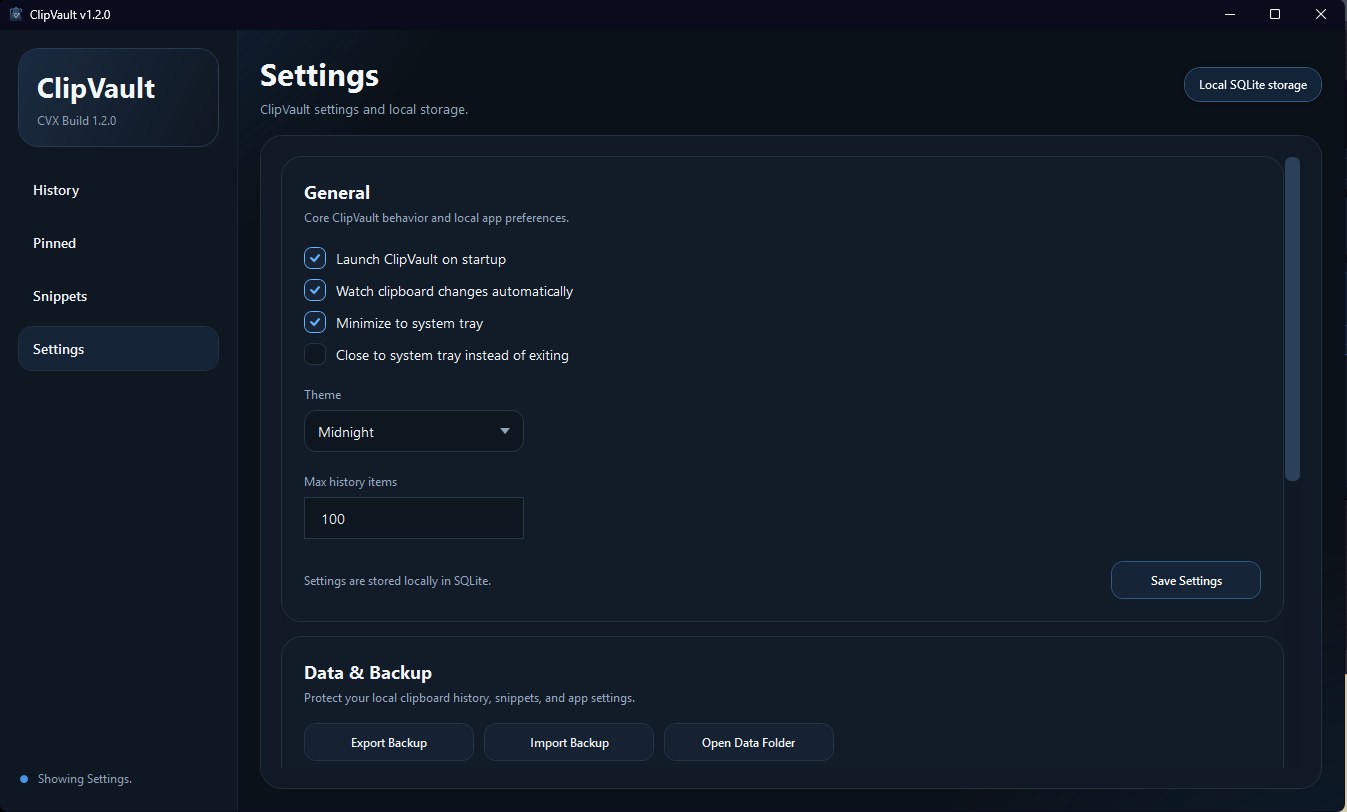
Task: Click the status indicator dot beside Showing Settings
Action: [x=23, y=778]
